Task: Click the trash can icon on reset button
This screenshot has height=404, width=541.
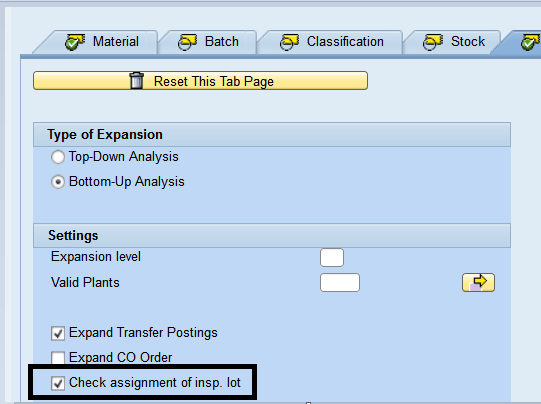Action: click(136, 80)
